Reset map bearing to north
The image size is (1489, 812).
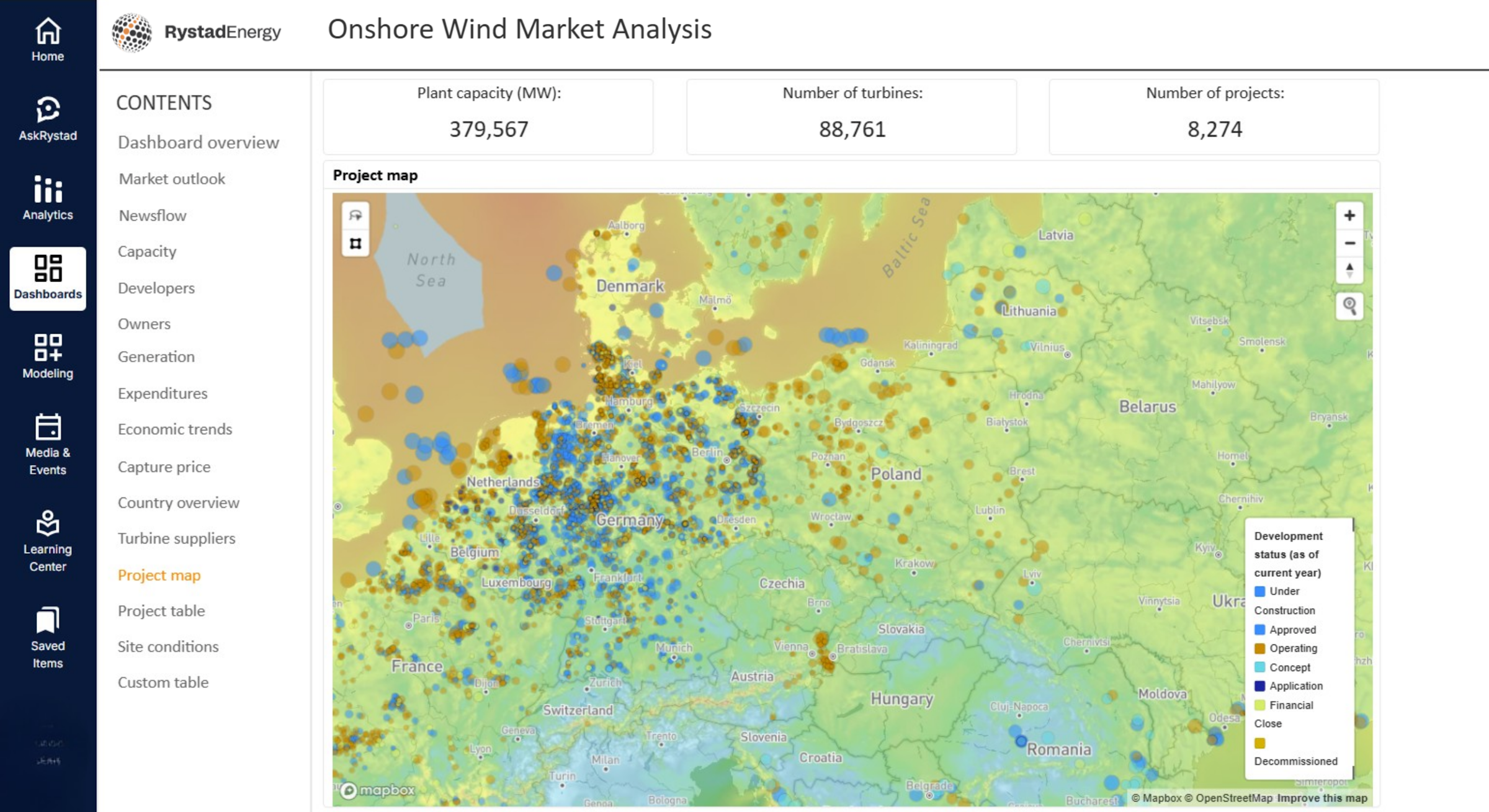coord(1349,270)
